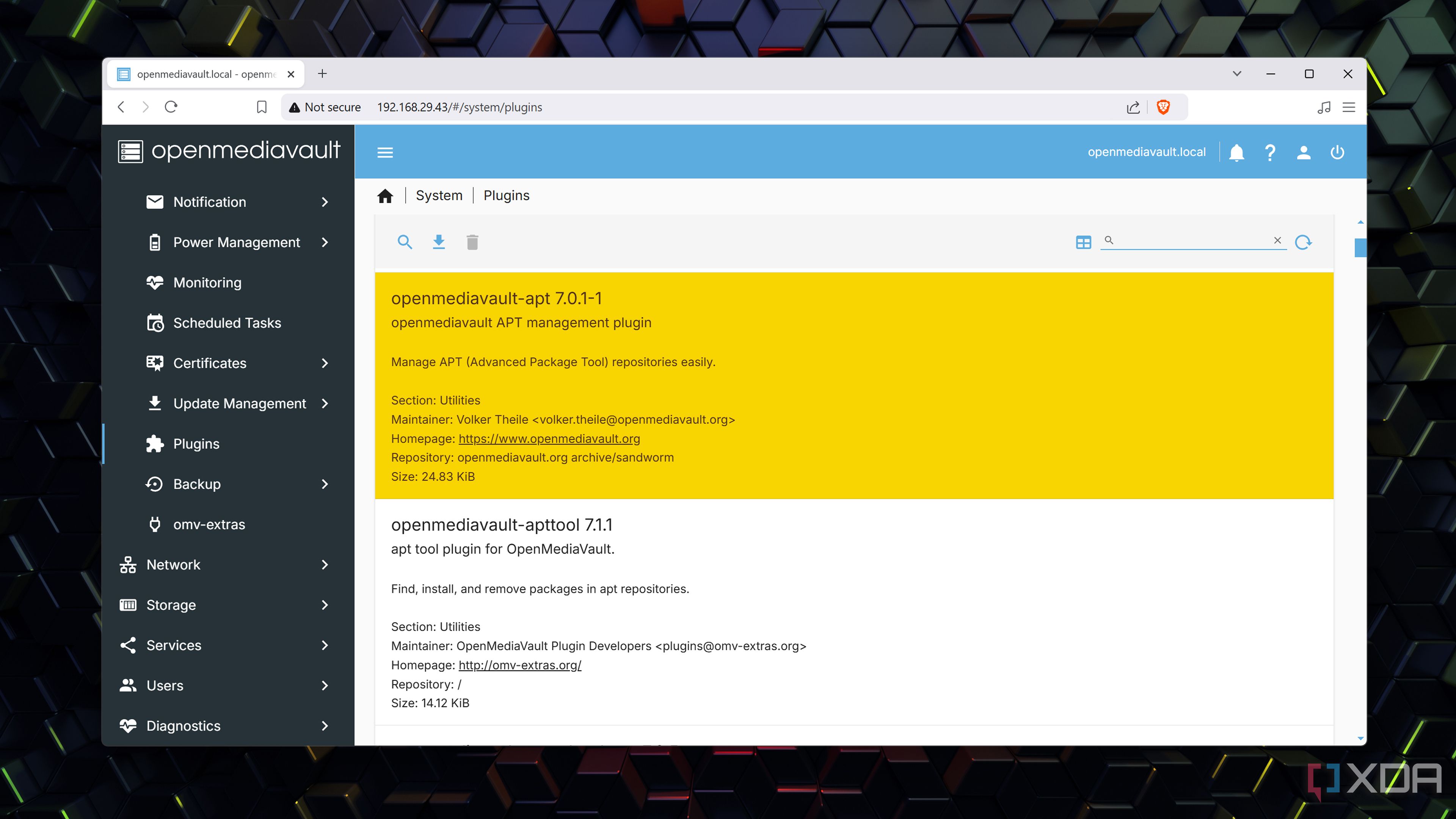Click the browser bookmark icon
1456x819 pixels.
pyautogui.click(x=261, y=107)
